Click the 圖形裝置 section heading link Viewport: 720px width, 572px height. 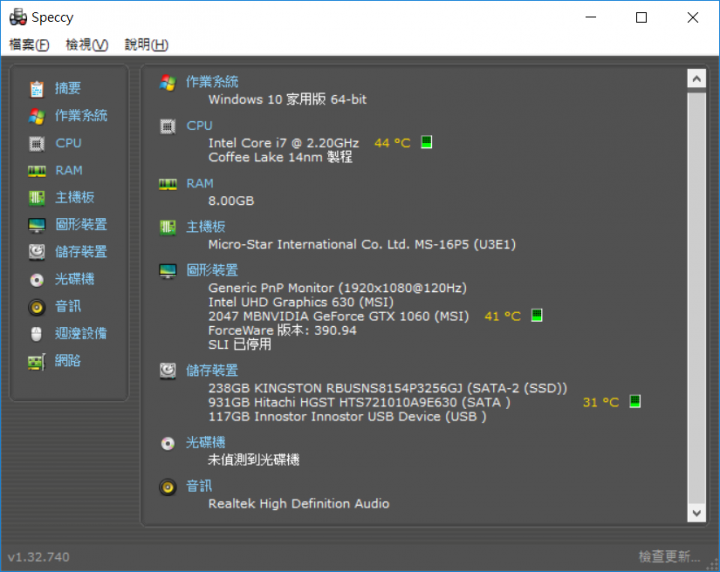[x=212, y=270]
